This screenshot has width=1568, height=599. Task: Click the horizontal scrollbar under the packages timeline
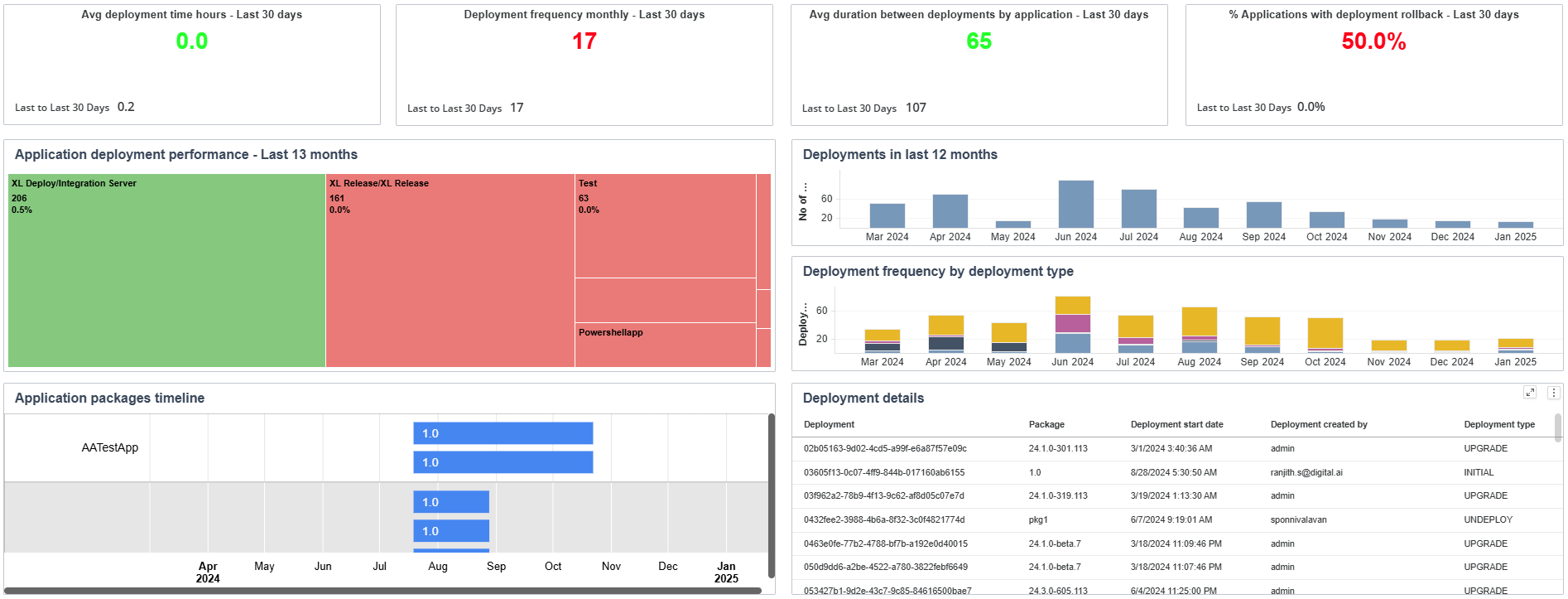[x=383, y=591]
